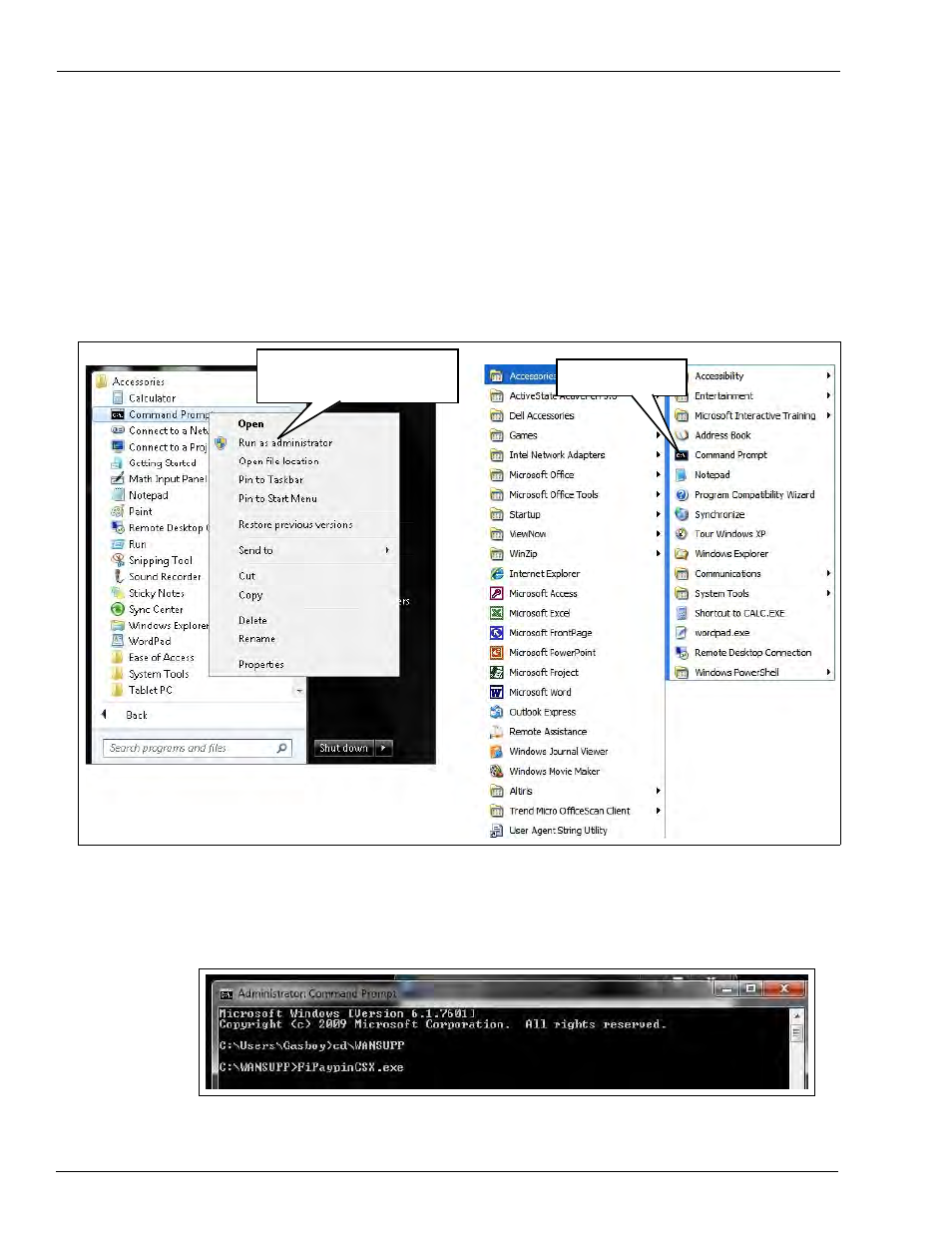Choose Open file location
952x1233 pixels.
[278, 461]
